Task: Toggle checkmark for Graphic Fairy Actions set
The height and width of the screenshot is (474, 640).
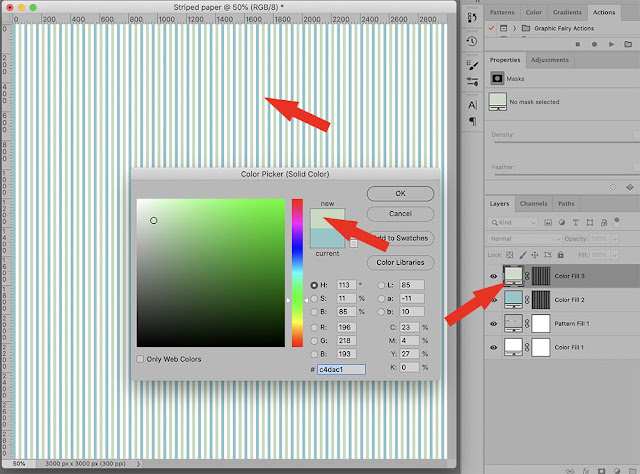Action: (x=491, y=28)
